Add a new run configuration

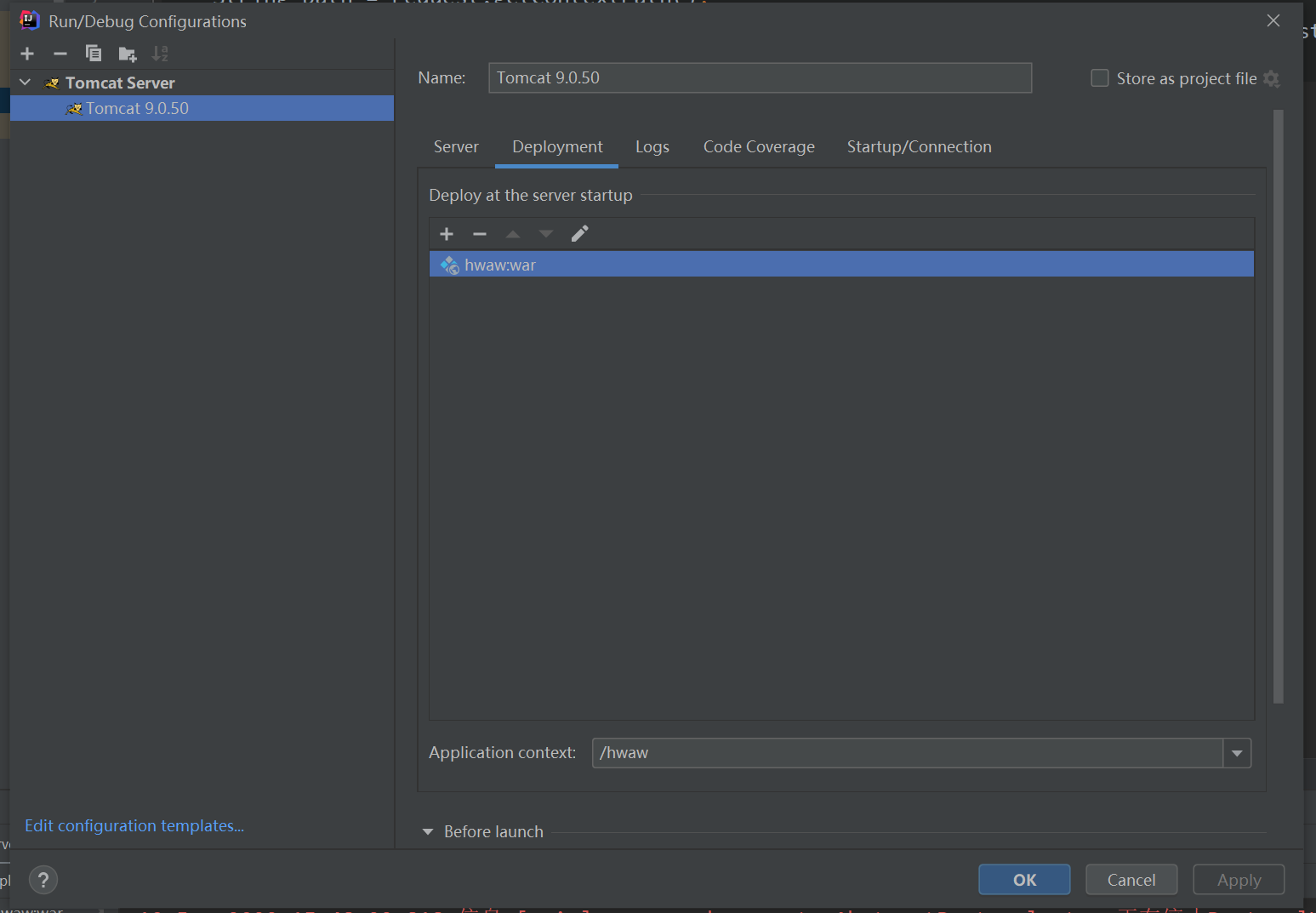click(x=27, y=54)
